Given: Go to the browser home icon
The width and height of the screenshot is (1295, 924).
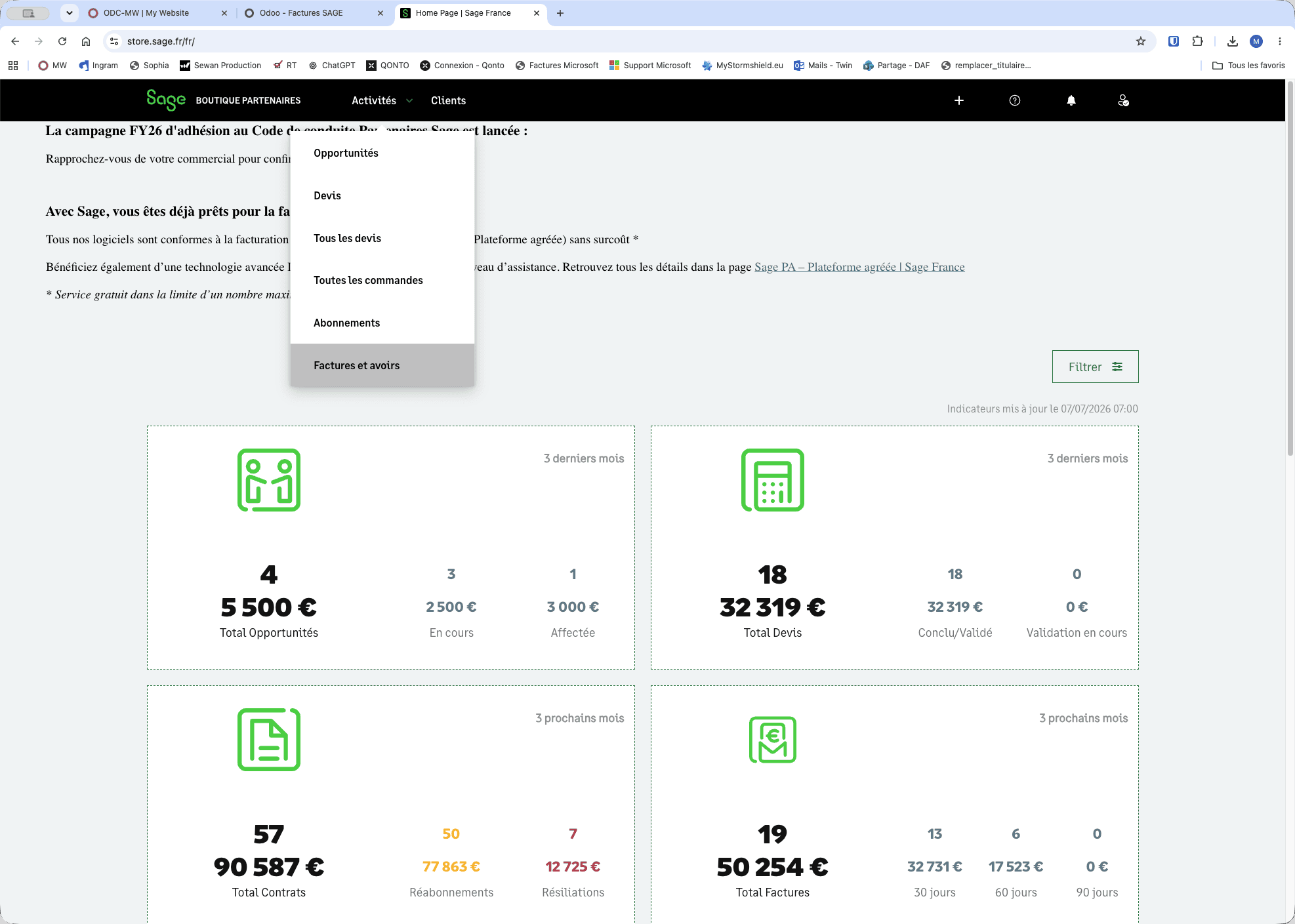Looking at the screenshot, I should coord(86,41).
